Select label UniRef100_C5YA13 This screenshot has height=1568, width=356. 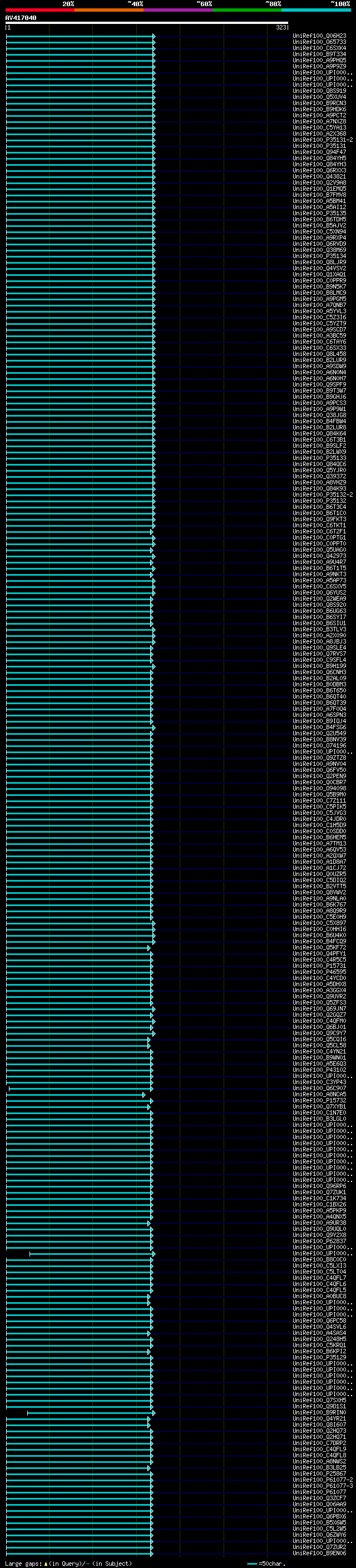(x=319, y=128)
